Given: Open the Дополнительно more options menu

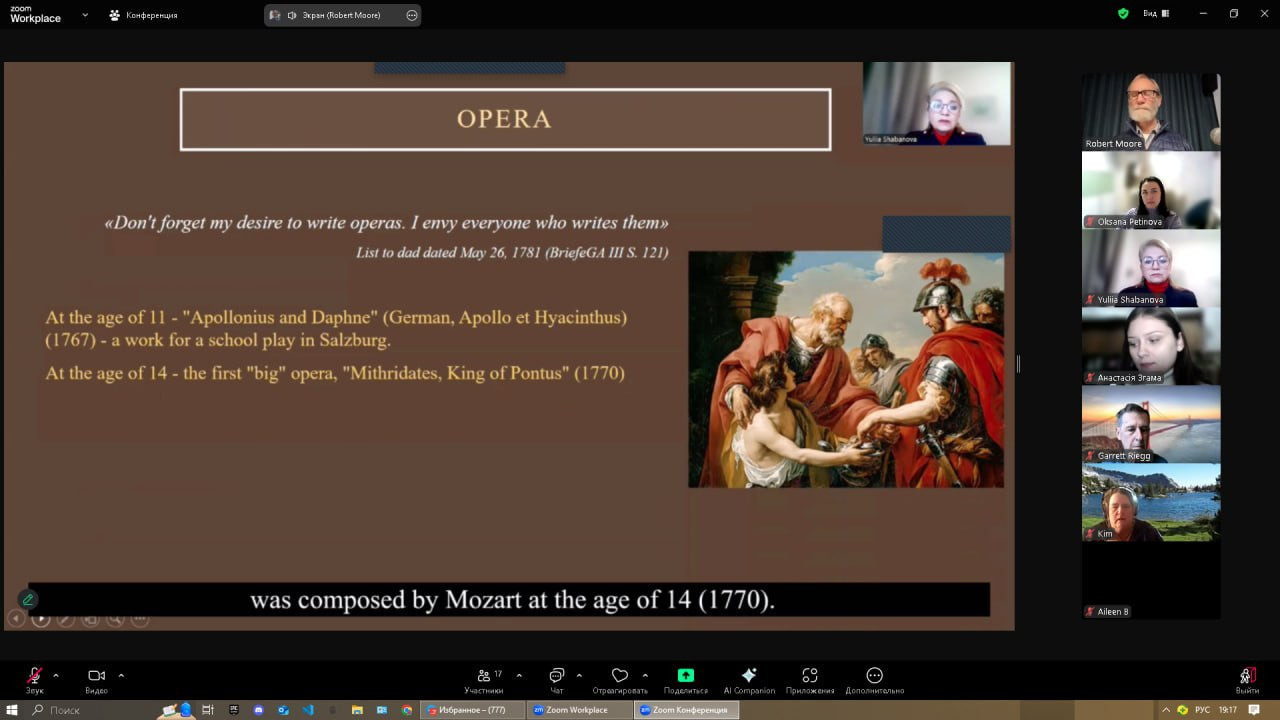Looking at the screenshot, I should tap(875, 680).
